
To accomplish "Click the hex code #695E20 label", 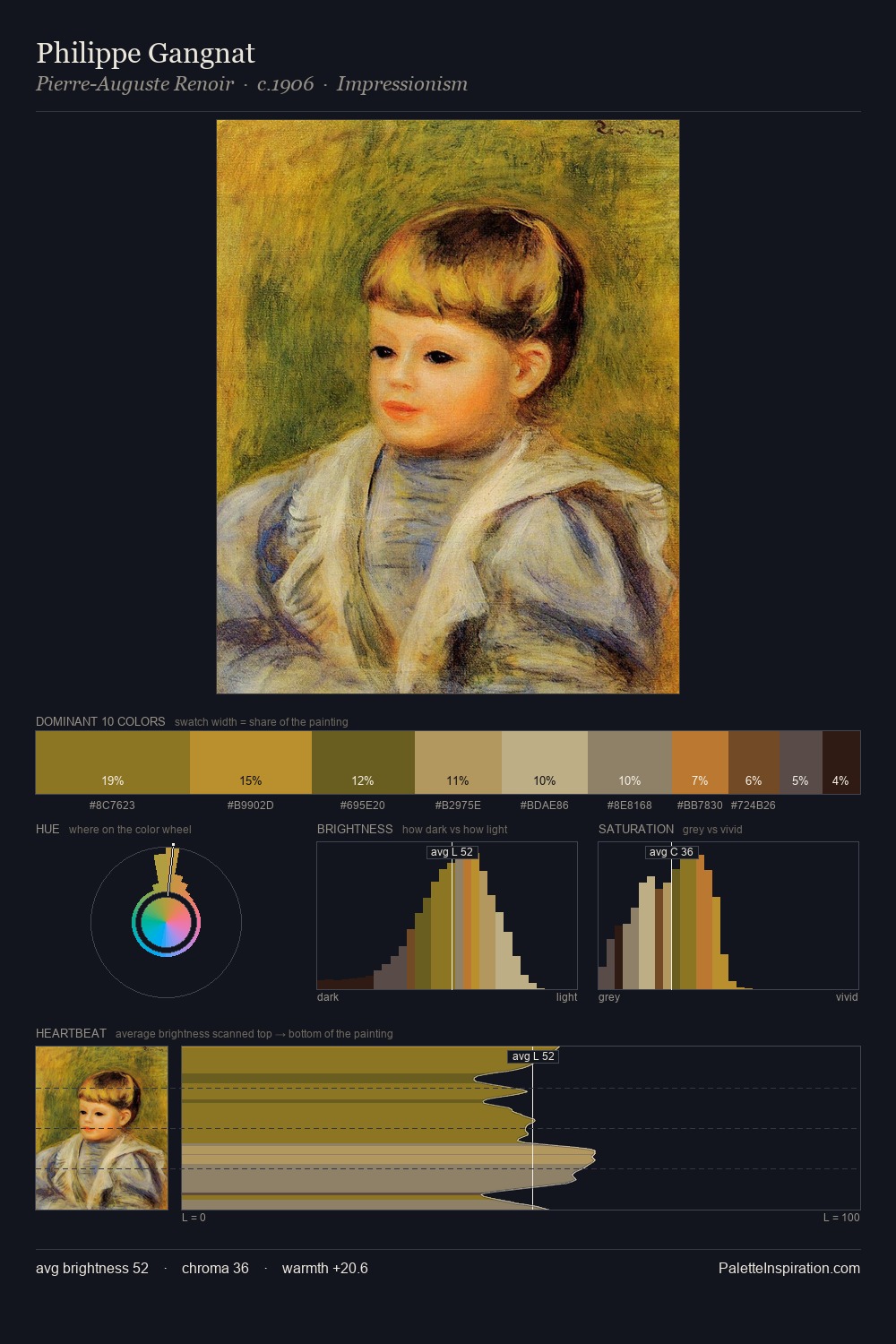I will tap(363, 805).
